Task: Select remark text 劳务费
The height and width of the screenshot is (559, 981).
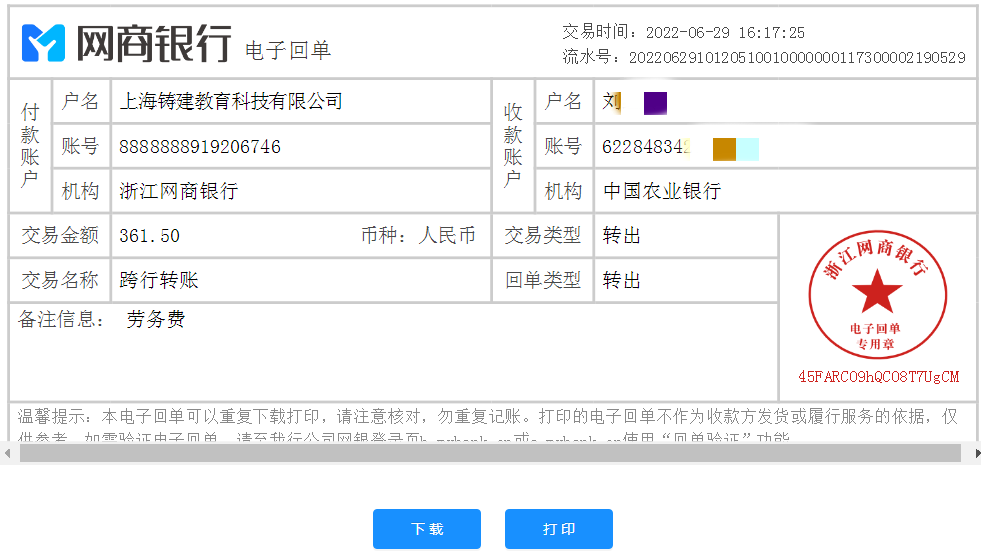Action: 156,319
